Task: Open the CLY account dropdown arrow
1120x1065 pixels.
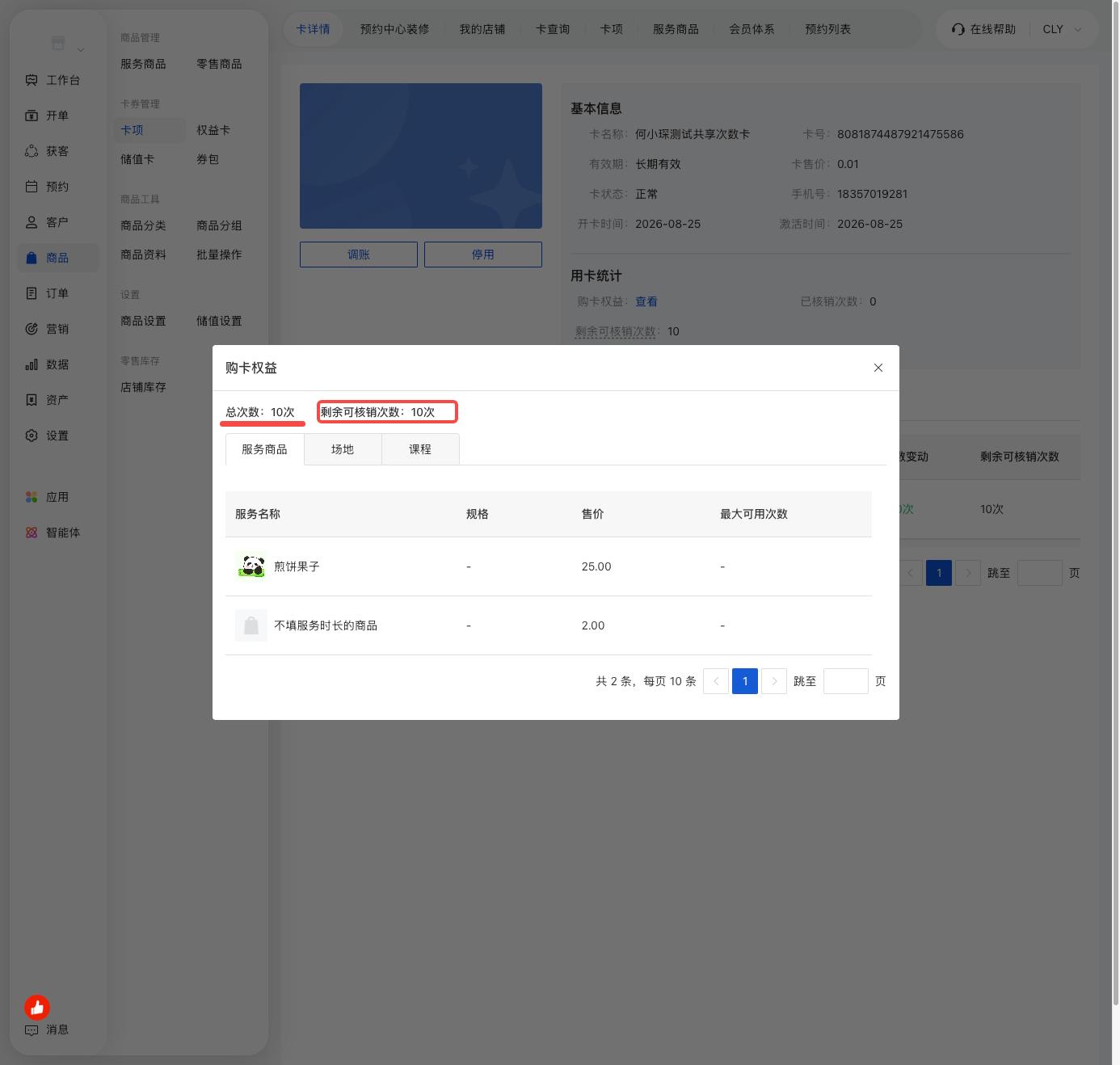Action: click(1077, 29)
